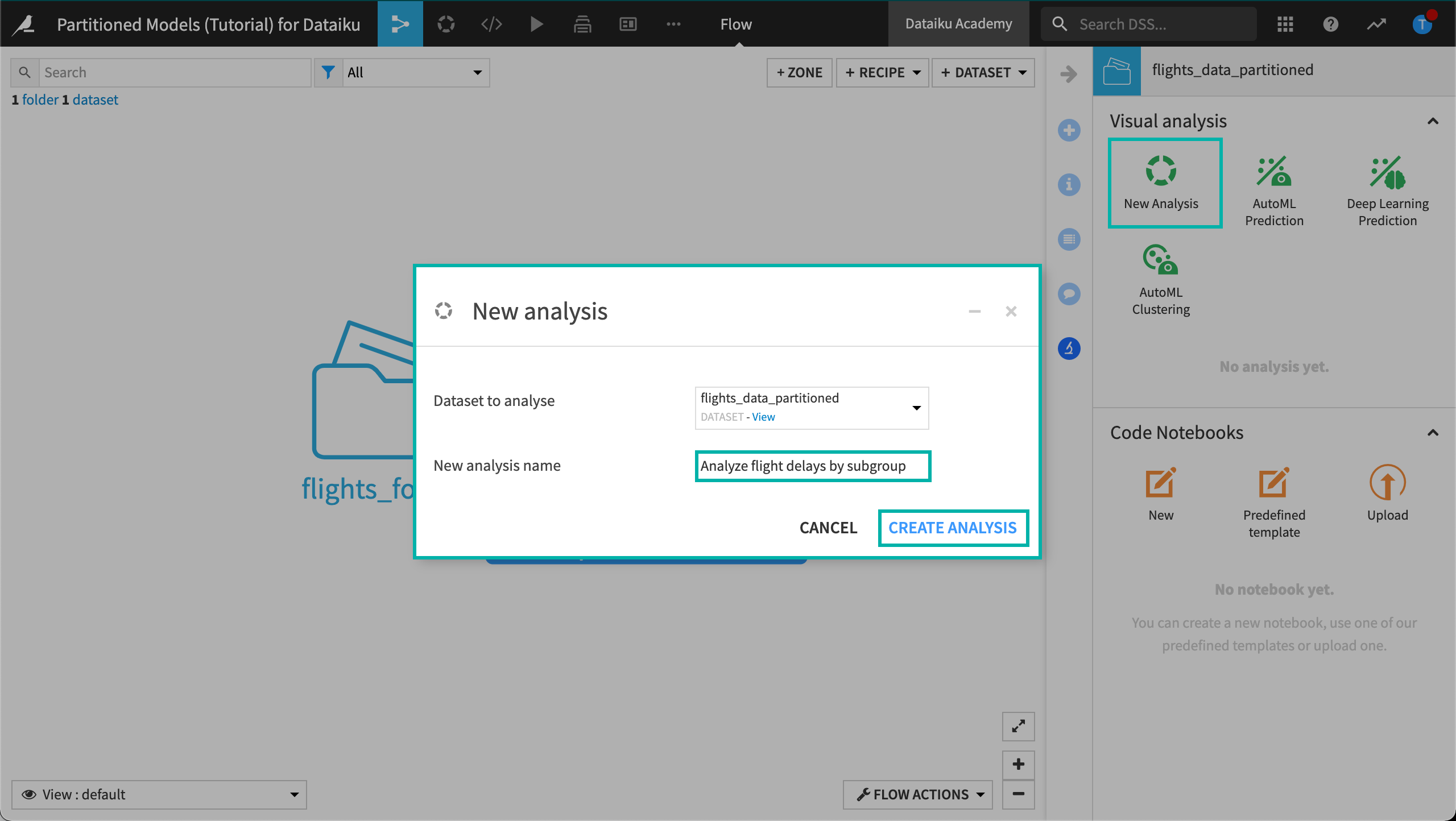
Task: Open the activity trend icon
Action: coord(1376,24)
